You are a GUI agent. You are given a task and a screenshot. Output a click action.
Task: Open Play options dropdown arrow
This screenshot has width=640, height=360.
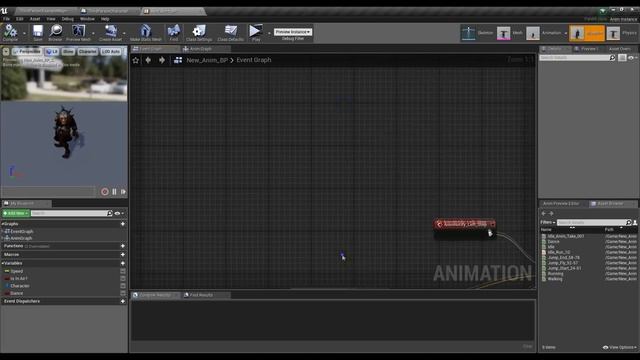(269, 33)
